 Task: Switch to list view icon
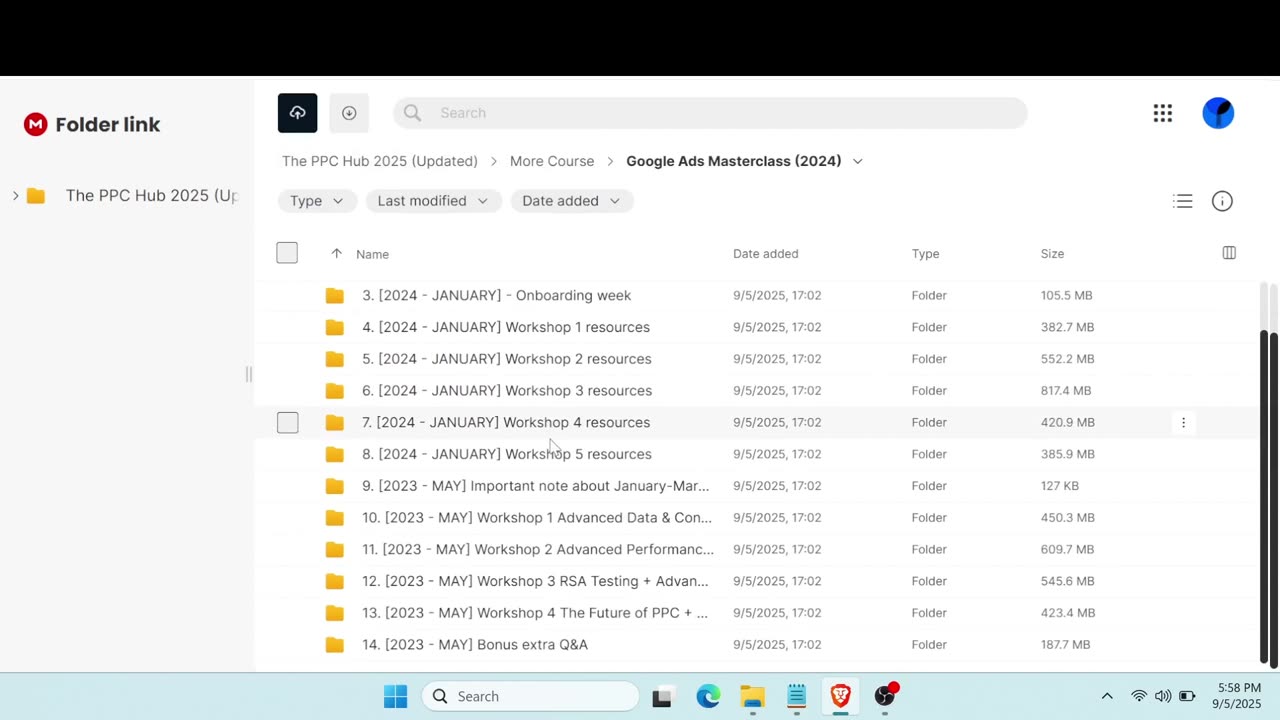coord(1183,201)
